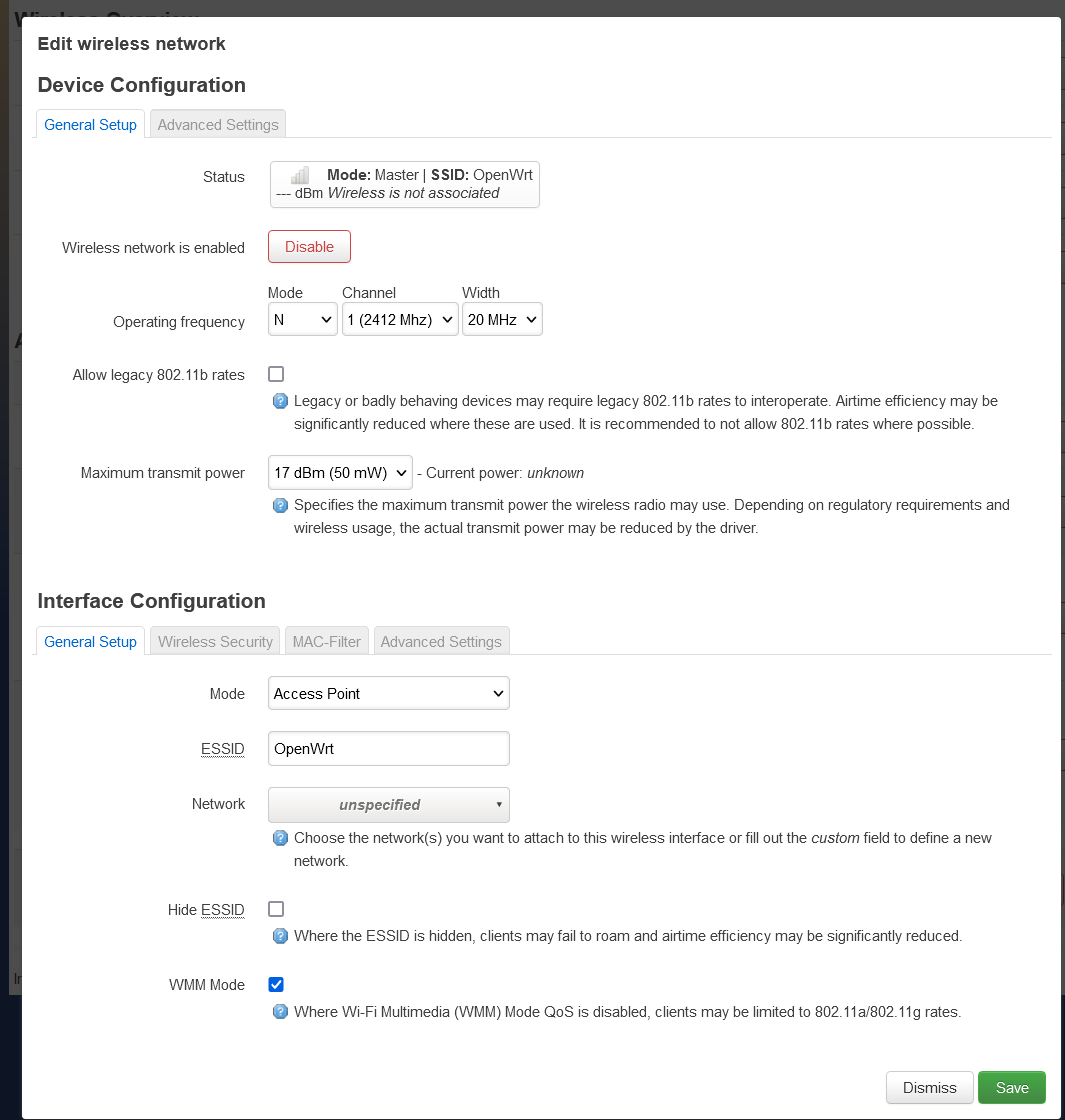Open the operating frequency Mode dropdown
This screenshot has height=1120, width=1065.
tap(302, 319)
